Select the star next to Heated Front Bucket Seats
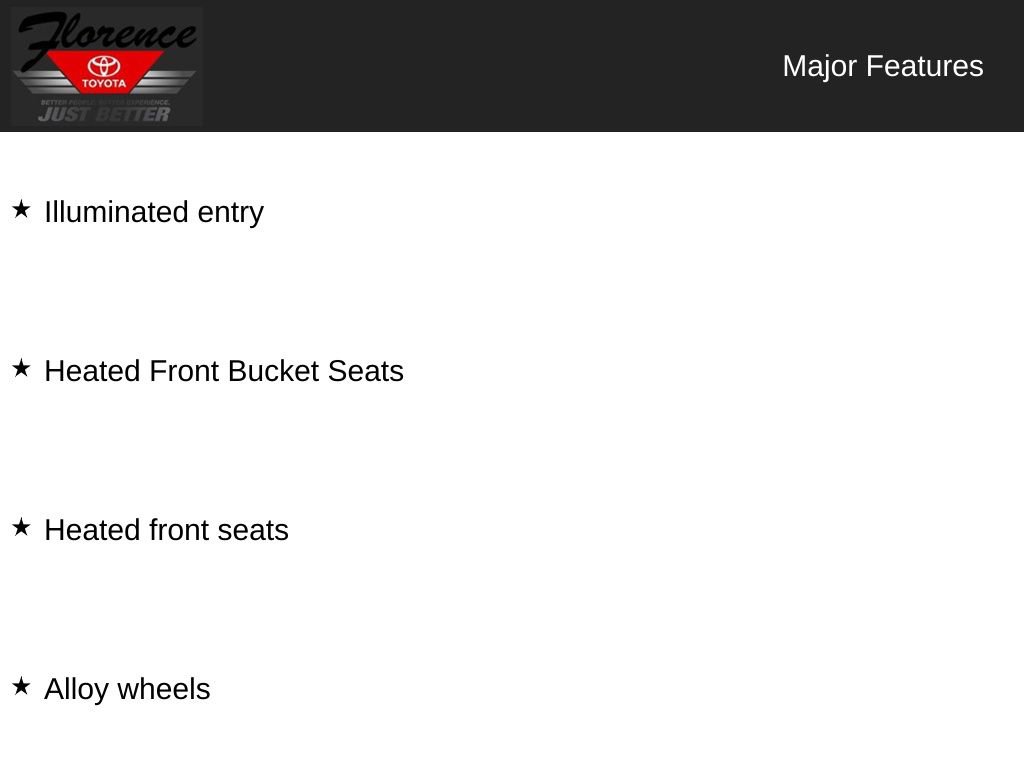The image size is (1024, 768). coord(21,368)
